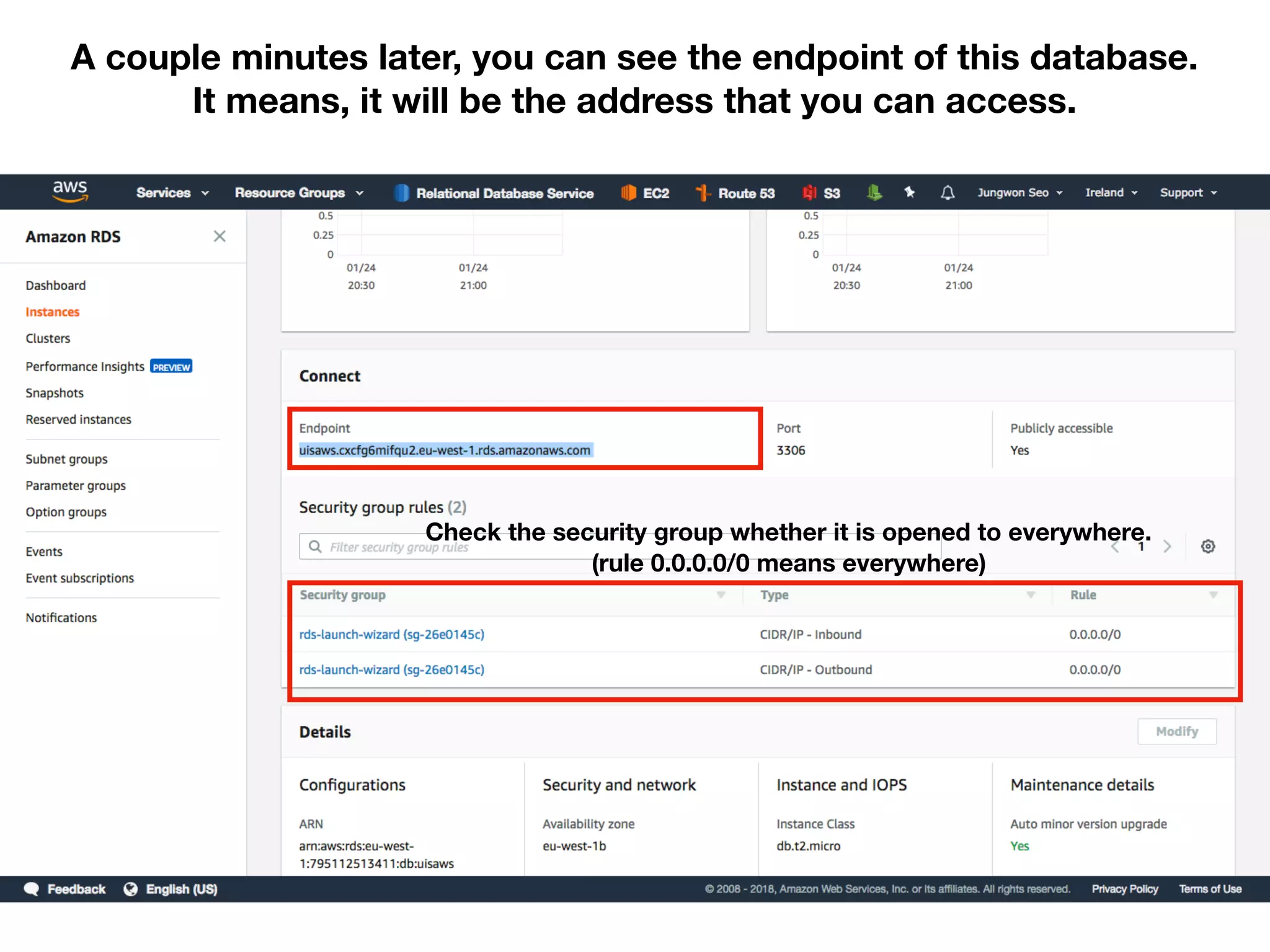Open the Relational Database Service shortcut icon
This screenshot has height=952, width=1270.
(401, 193)
